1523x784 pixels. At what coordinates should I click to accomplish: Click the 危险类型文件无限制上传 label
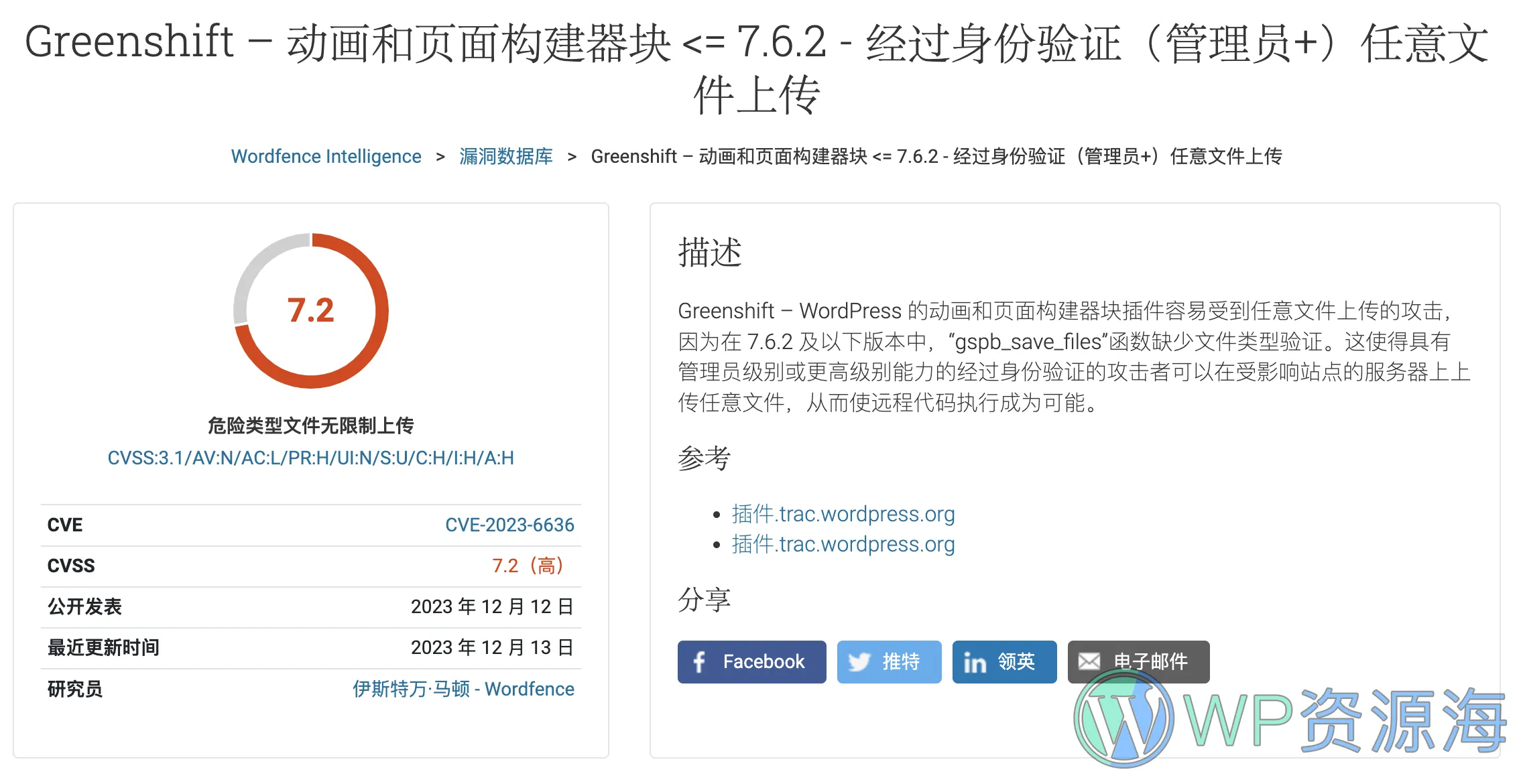[x=311, y=426]
